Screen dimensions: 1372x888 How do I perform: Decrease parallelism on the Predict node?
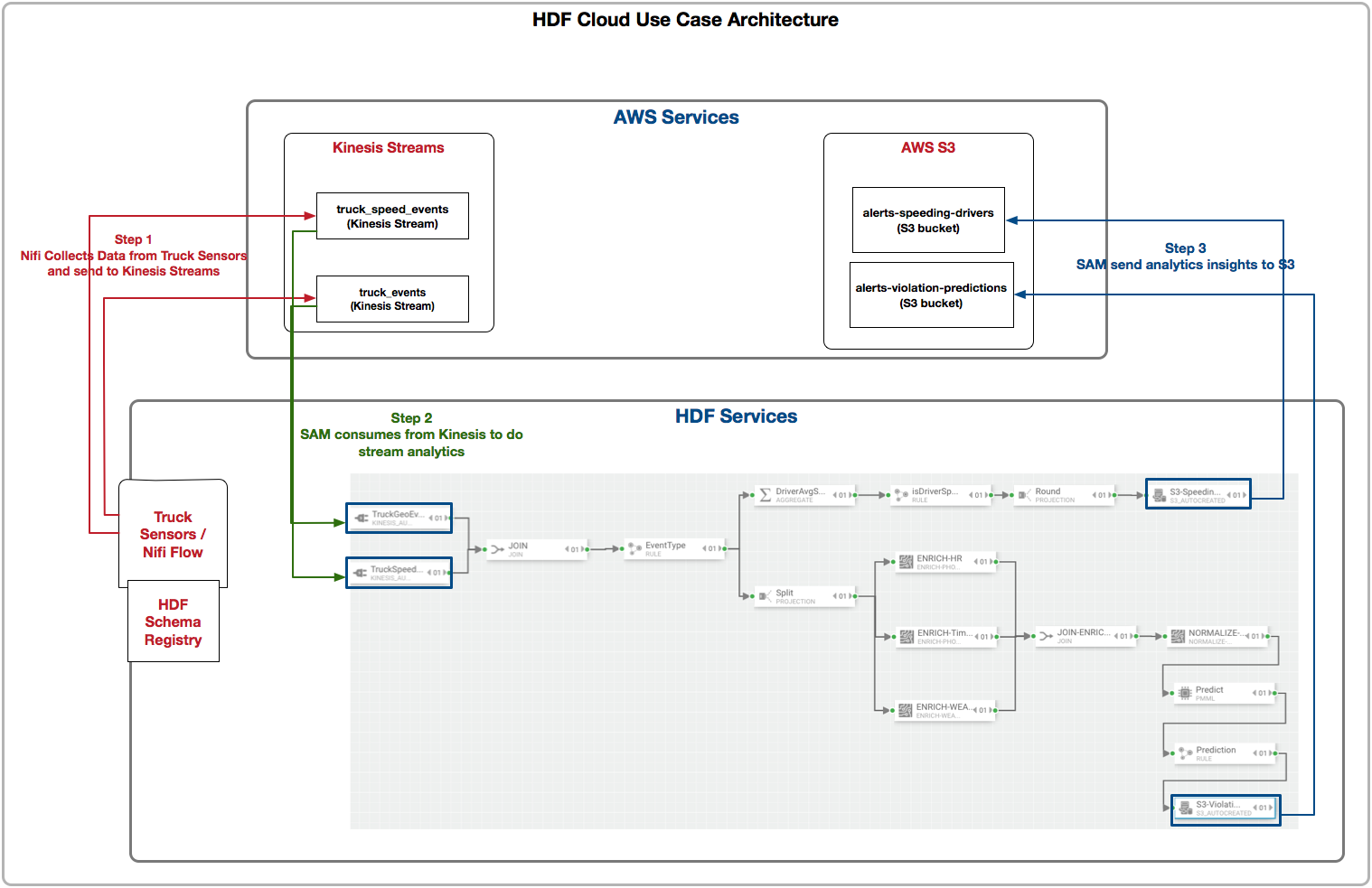(x=1255, y=693)
